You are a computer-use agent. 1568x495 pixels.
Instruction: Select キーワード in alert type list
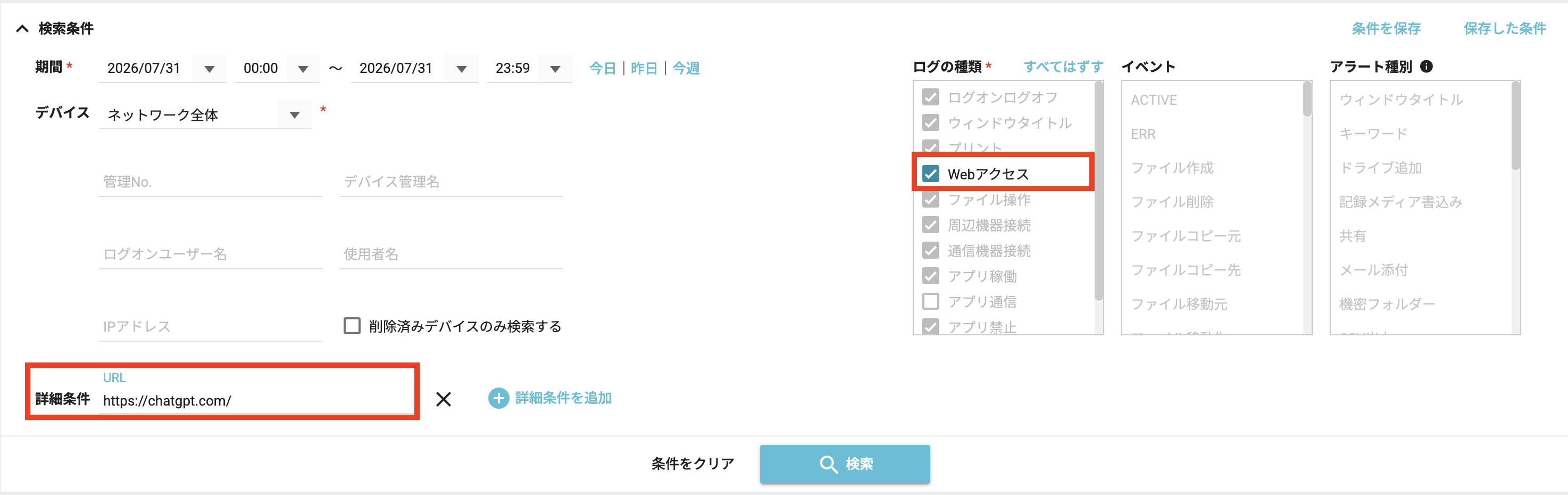pos(1374,134)
